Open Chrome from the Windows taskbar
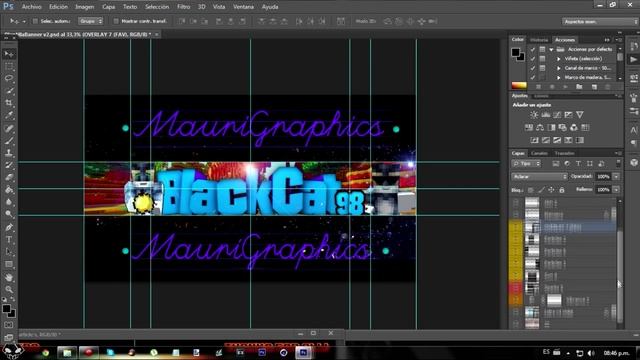The image size is (640, 360). (x=45, y=353)
